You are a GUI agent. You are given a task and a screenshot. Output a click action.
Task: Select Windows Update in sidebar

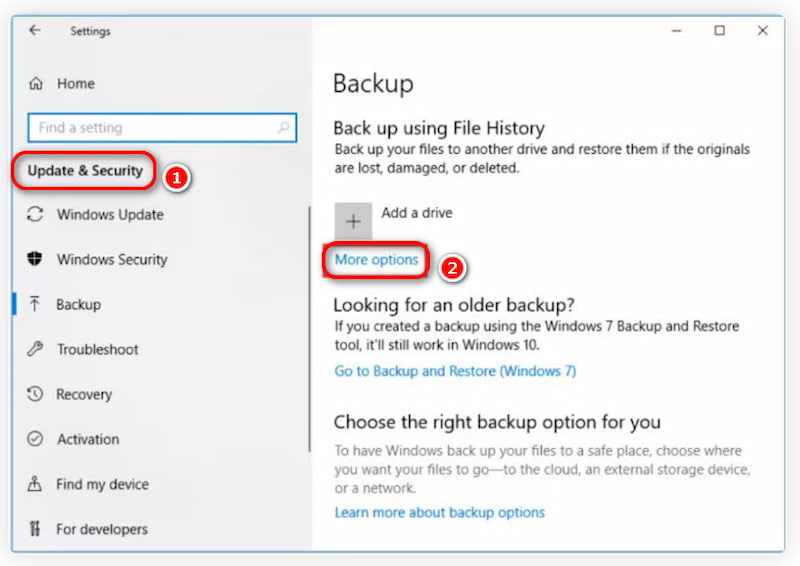(110, 214)
